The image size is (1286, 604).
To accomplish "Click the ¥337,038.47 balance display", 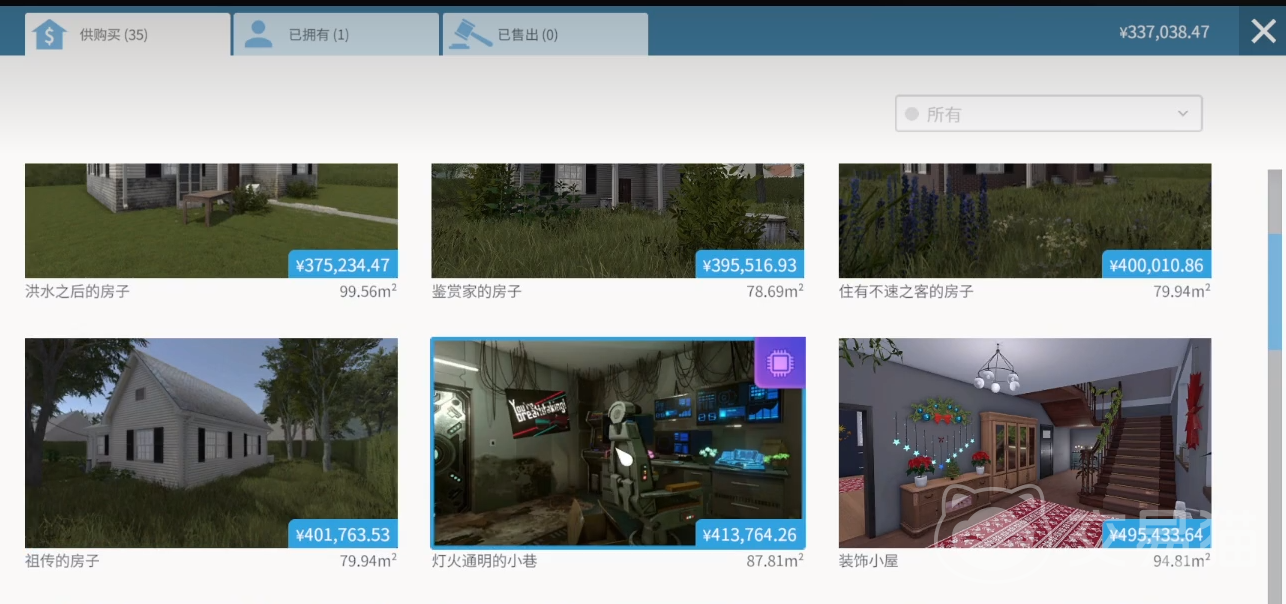I will point(1164,32).
